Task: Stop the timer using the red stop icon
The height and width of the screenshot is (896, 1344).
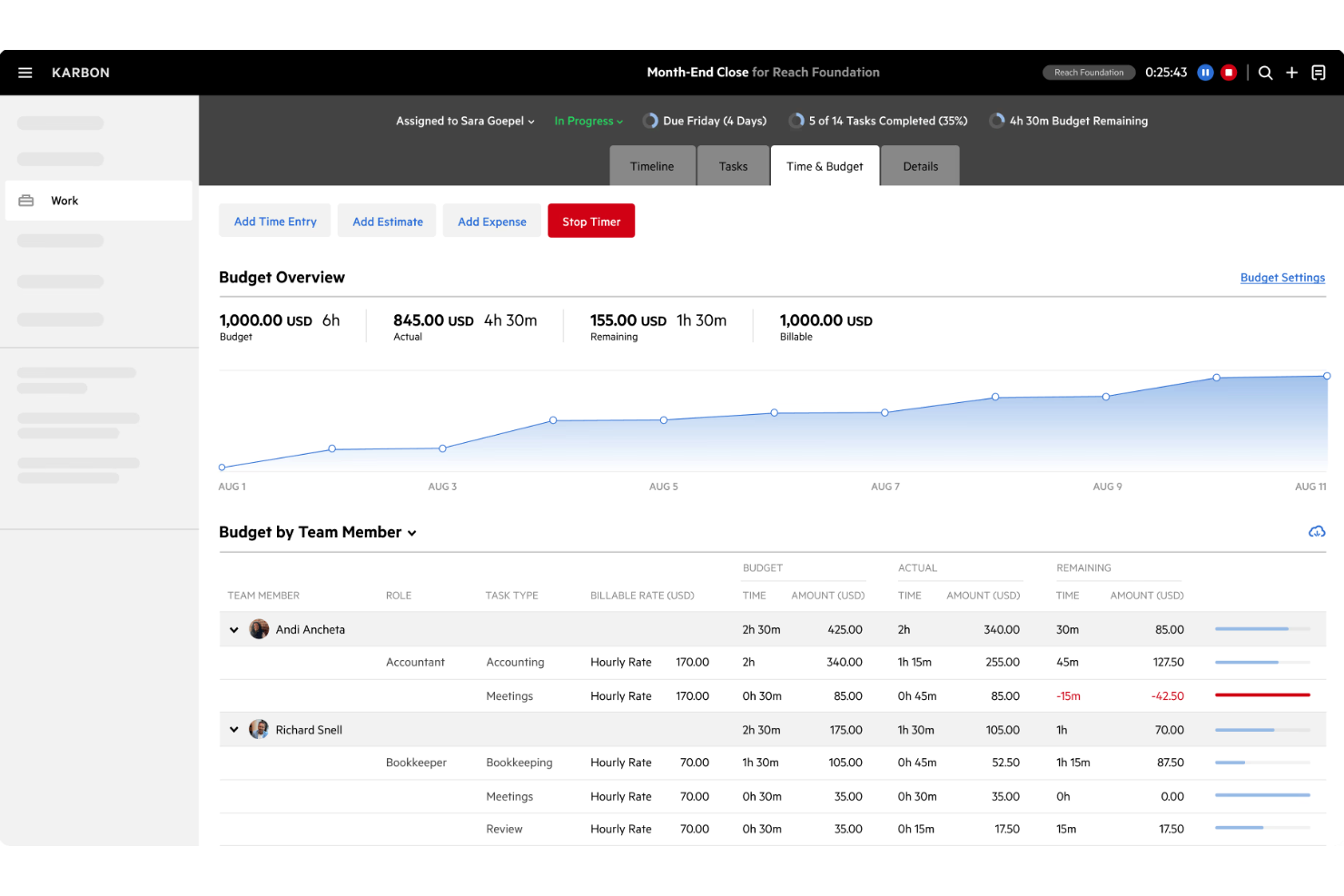Action: 1229,72
